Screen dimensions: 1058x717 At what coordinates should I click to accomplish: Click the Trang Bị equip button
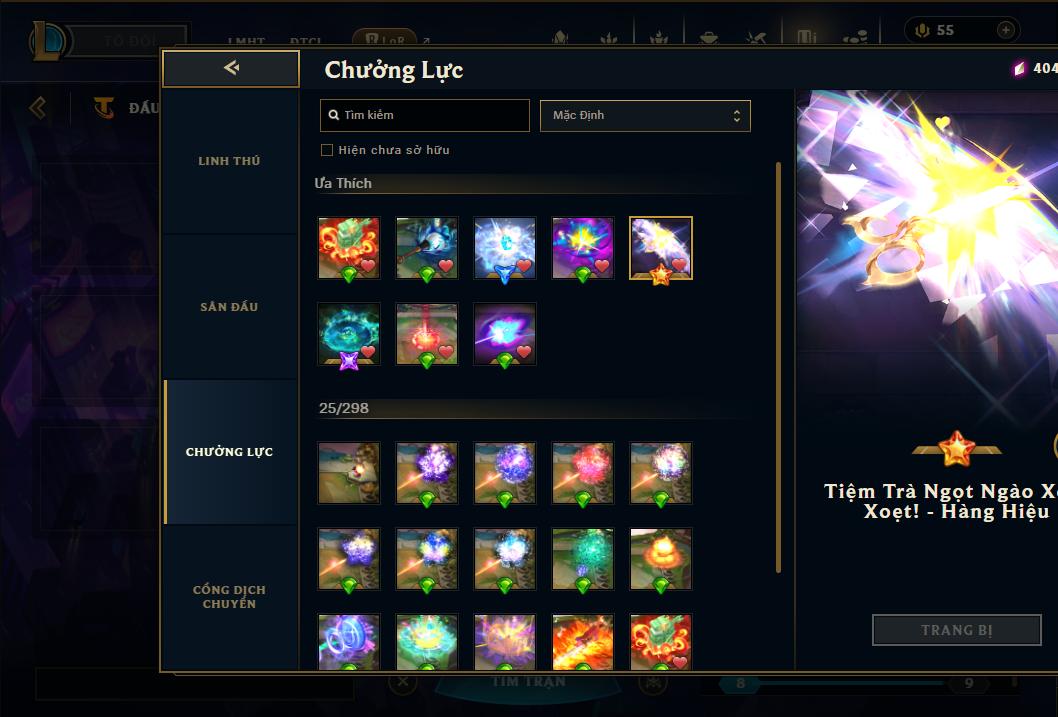tap(957, 630)
